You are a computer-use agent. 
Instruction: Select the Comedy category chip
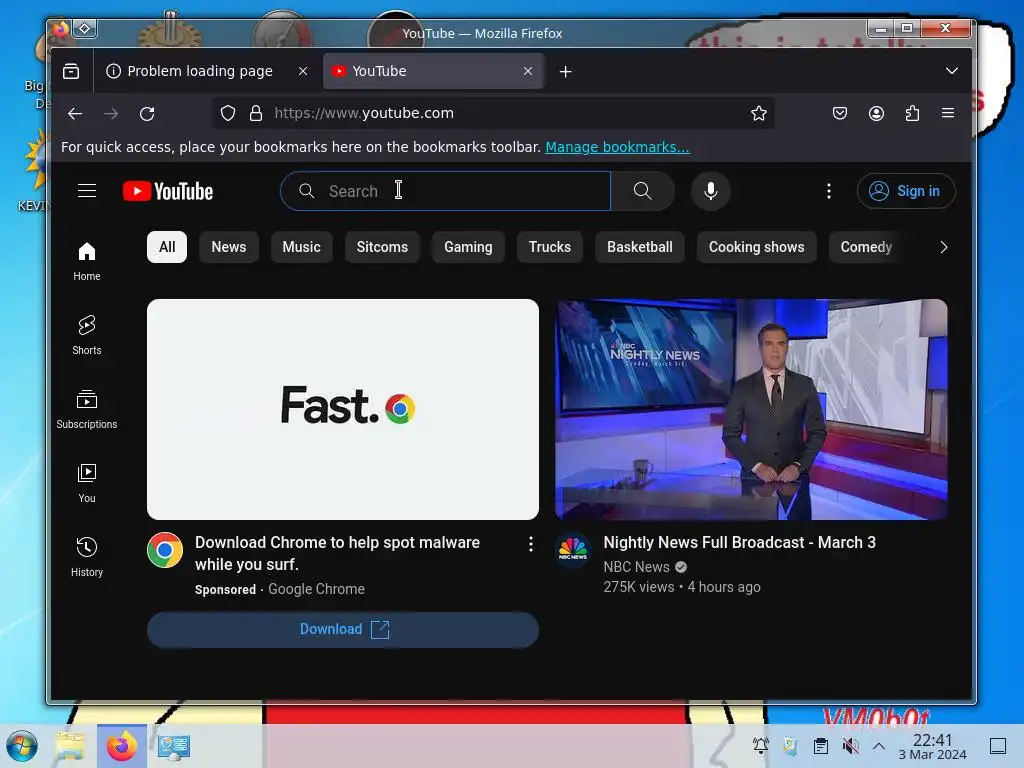pos(866,247)
